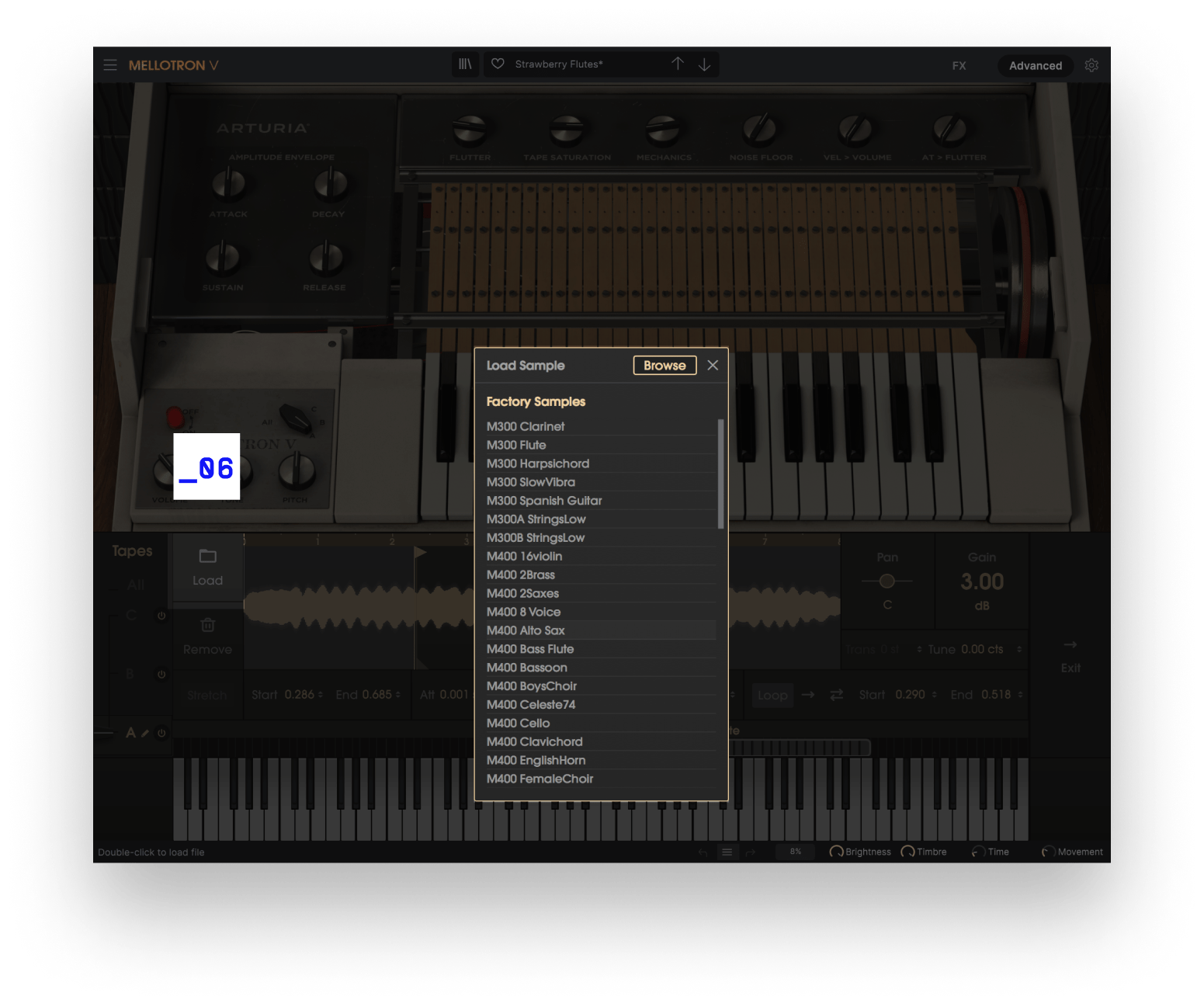Select M400 Cello sample in list
The image size is (1204, 1003).
coord(518,723)
